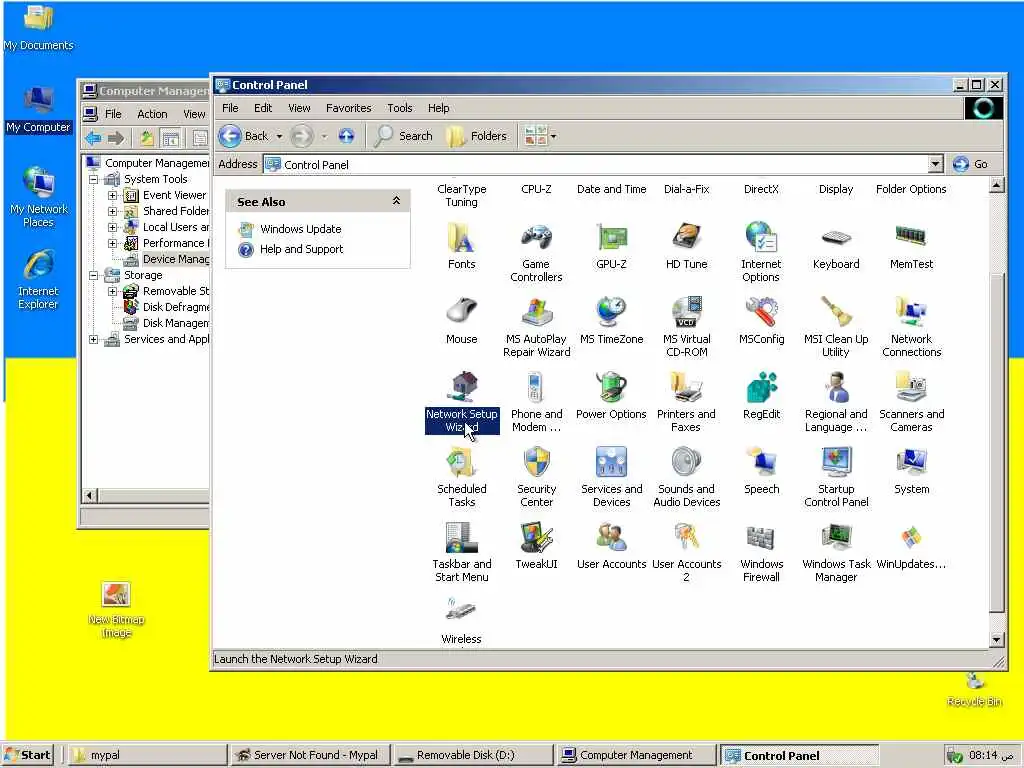Switch to Removable Disk (D:) taskbar button
The width and height of the screenshot is (1024, 768).
click(473, 755)
